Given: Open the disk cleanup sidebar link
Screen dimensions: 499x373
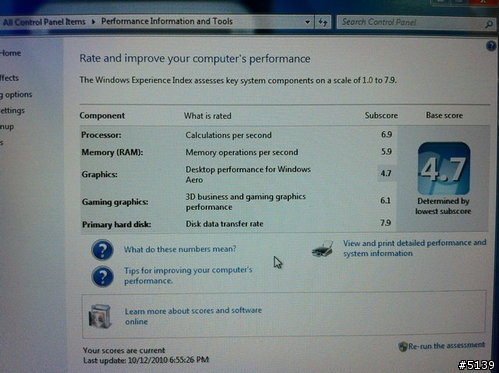Looking at the screenshot, I should [7, 127].
